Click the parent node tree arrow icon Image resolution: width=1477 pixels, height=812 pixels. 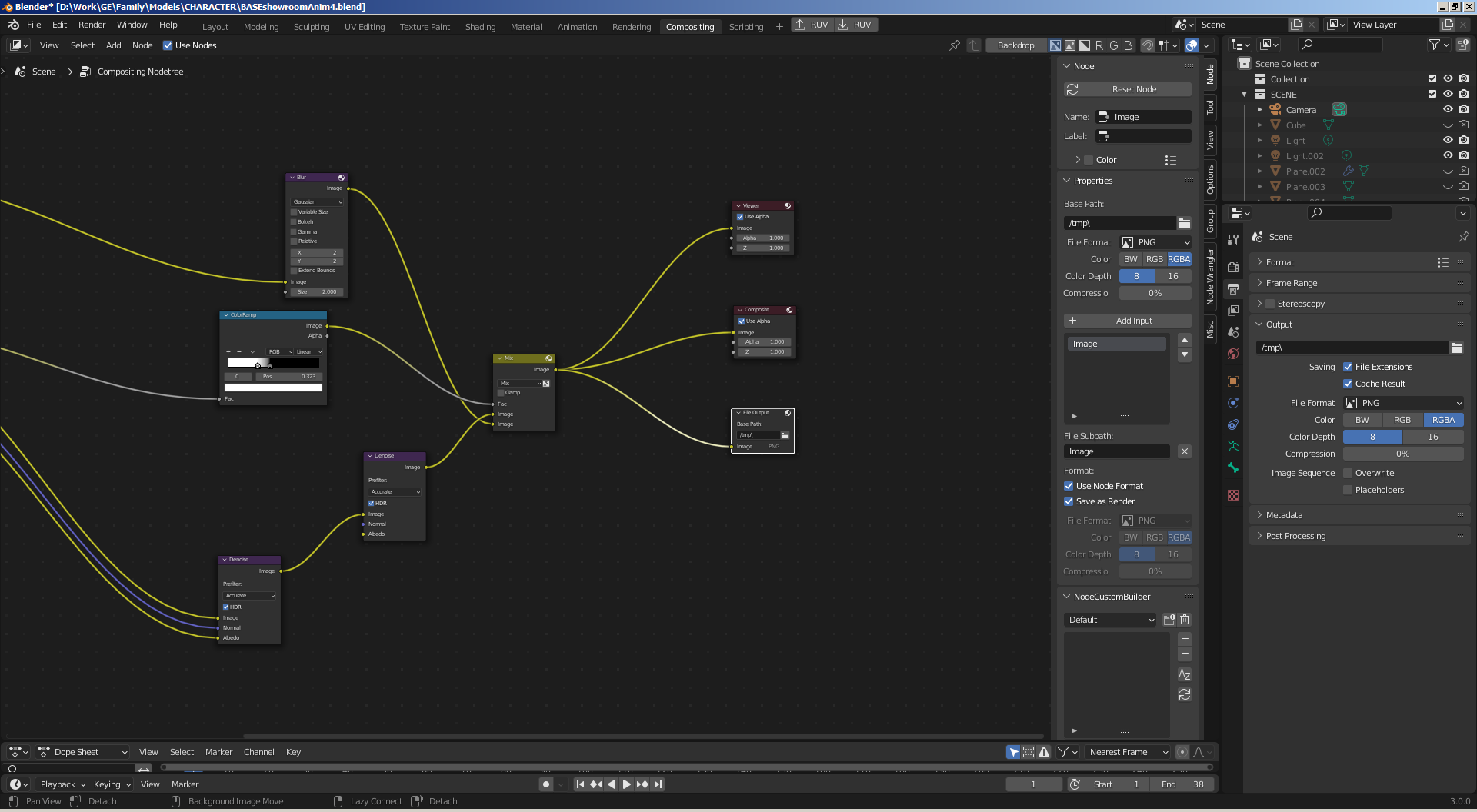(x=974, y=45)
